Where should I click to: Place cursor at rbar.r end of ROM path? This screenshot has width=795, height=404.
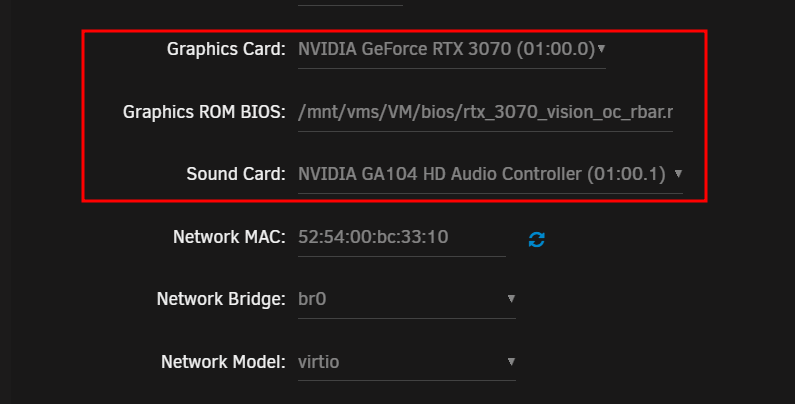[x=673, y=112]
